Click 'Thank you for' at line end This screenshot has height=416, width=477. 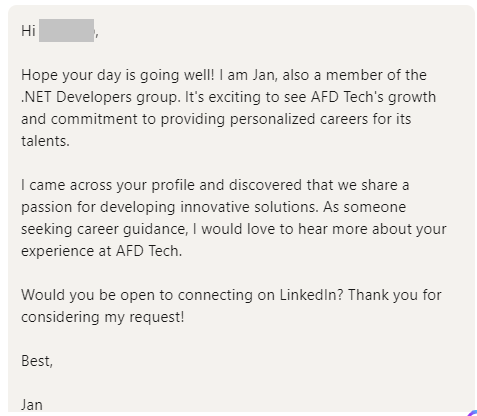click(395, 295)
